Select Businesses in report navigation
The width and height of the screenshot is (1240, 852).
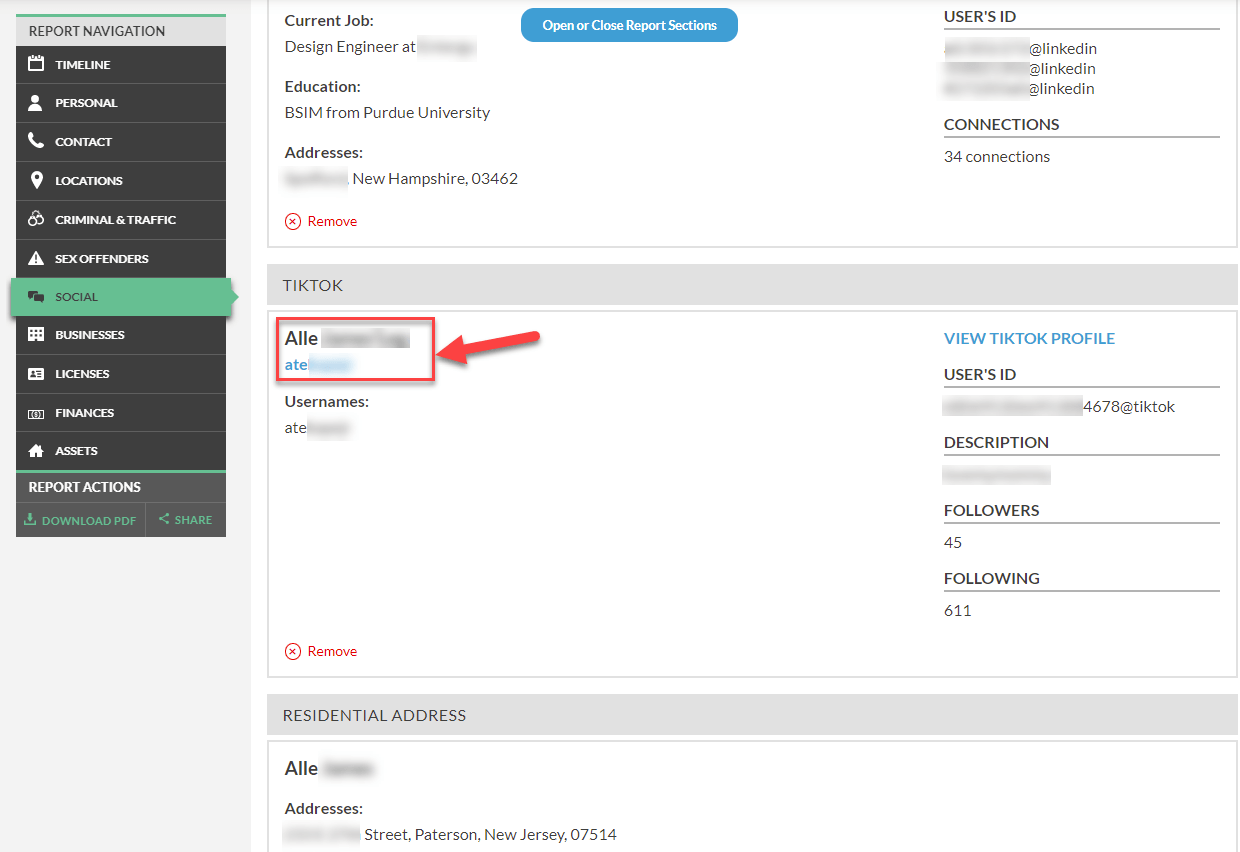(121, 335)
